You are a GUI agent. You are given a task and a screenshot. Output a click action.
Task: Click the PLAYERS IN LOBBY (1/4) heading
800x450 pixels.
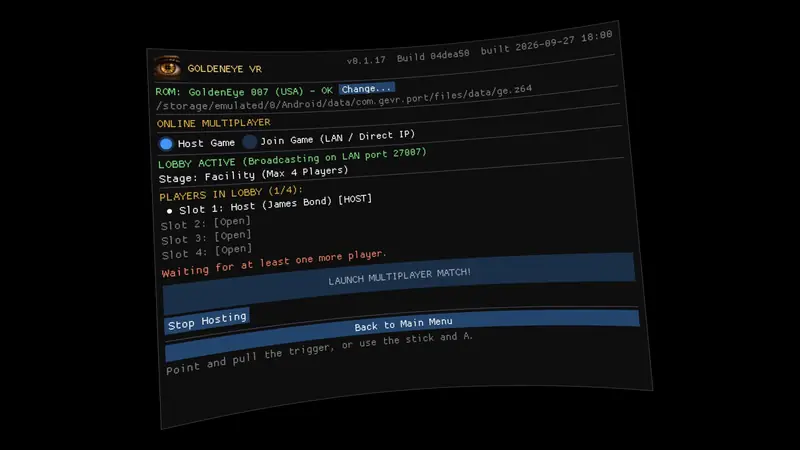pos(231,193)
